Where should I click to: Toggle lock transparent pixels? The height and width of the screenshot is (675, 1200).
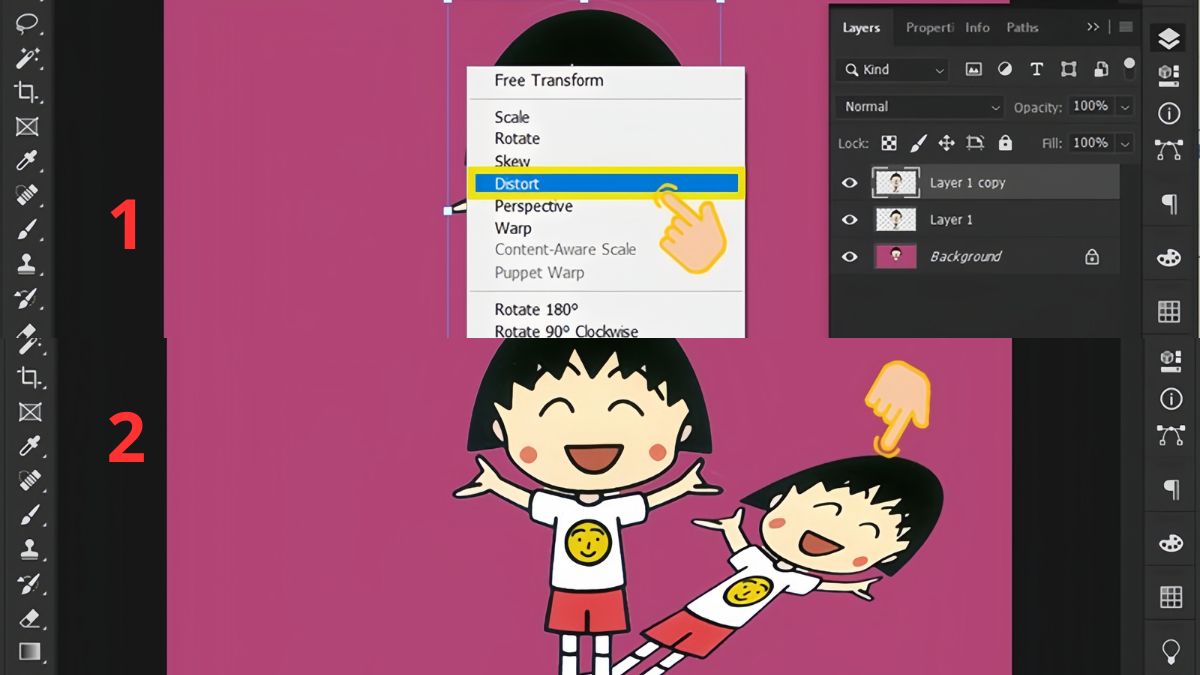pos(888,143)
